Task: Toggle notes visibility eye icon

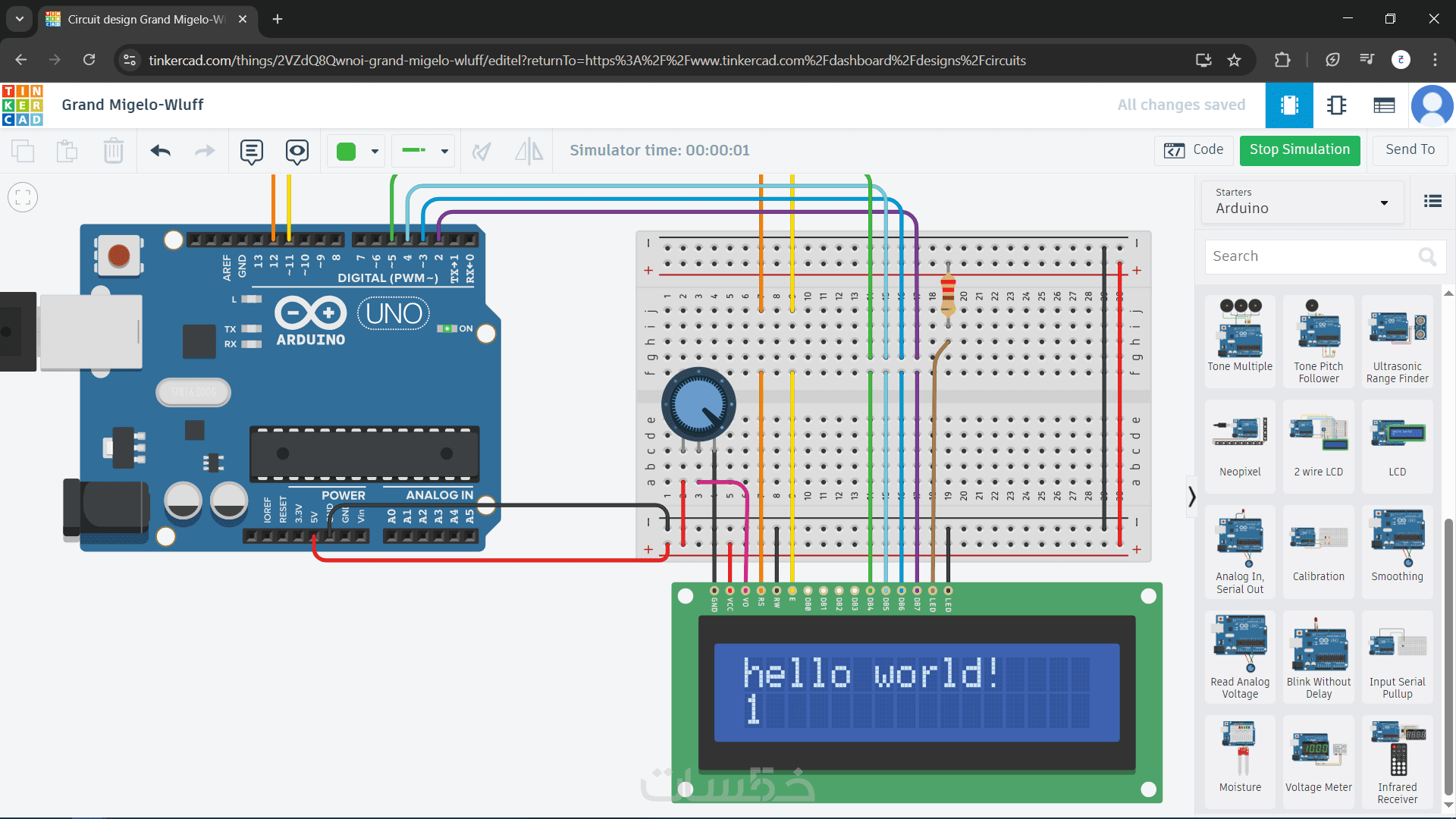Action: [x=297, y=151]
